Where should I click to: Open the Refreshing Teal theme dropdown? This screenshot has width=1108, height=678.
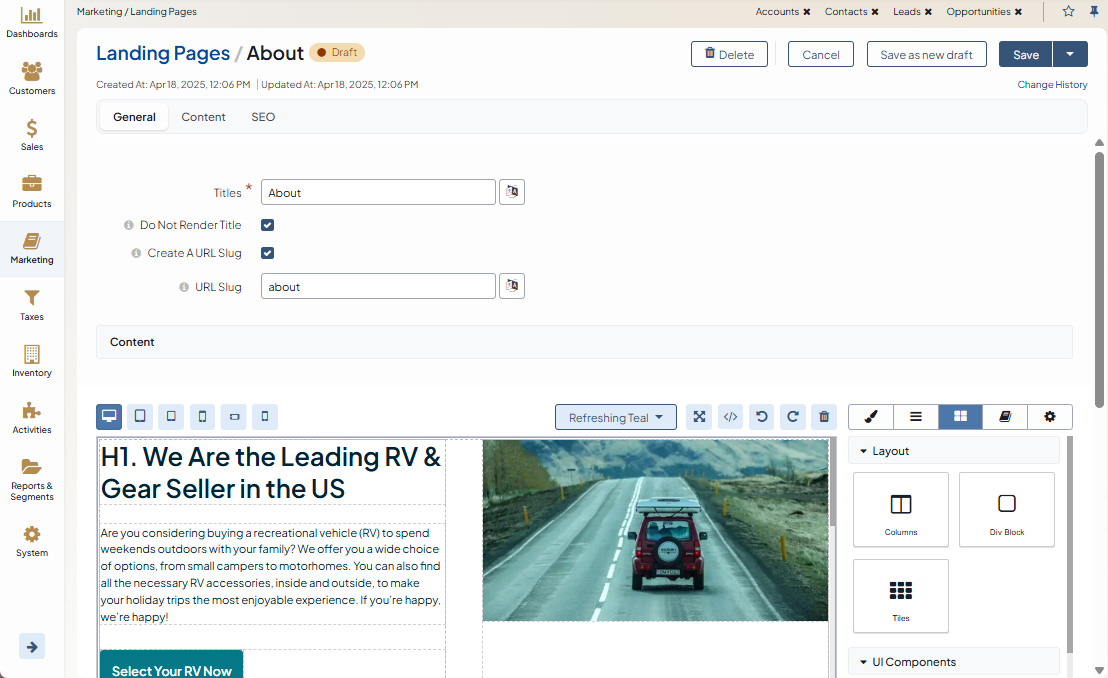(616, 417)
